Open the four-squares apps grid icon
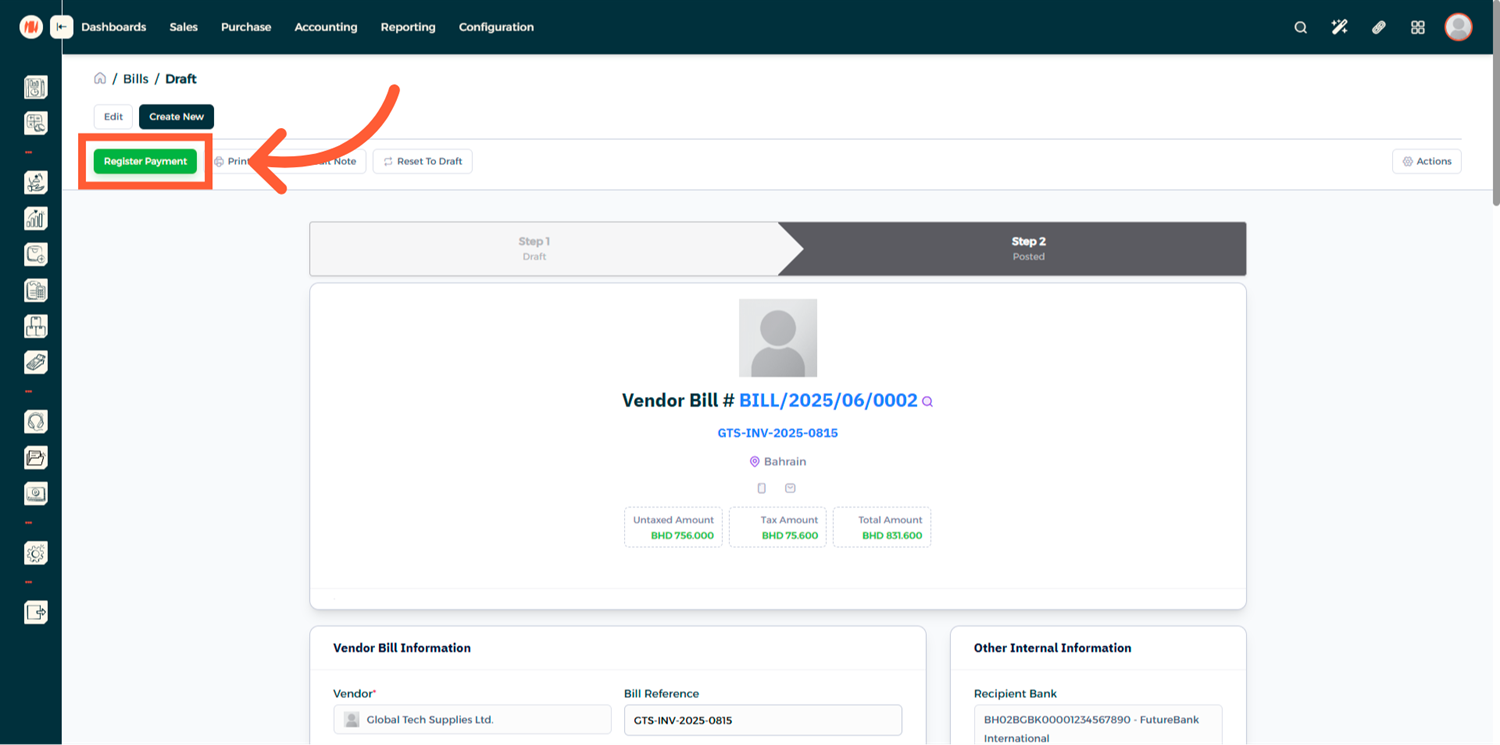The width and height of the screenshot is (1500, 745). [x=1417, y=27]
